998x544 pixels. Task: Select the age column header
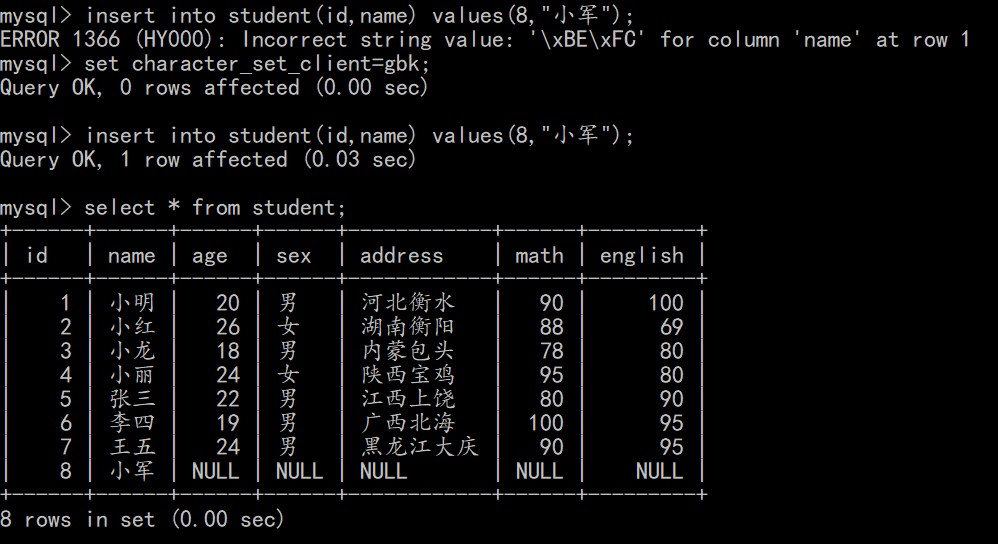pos(210,256)
